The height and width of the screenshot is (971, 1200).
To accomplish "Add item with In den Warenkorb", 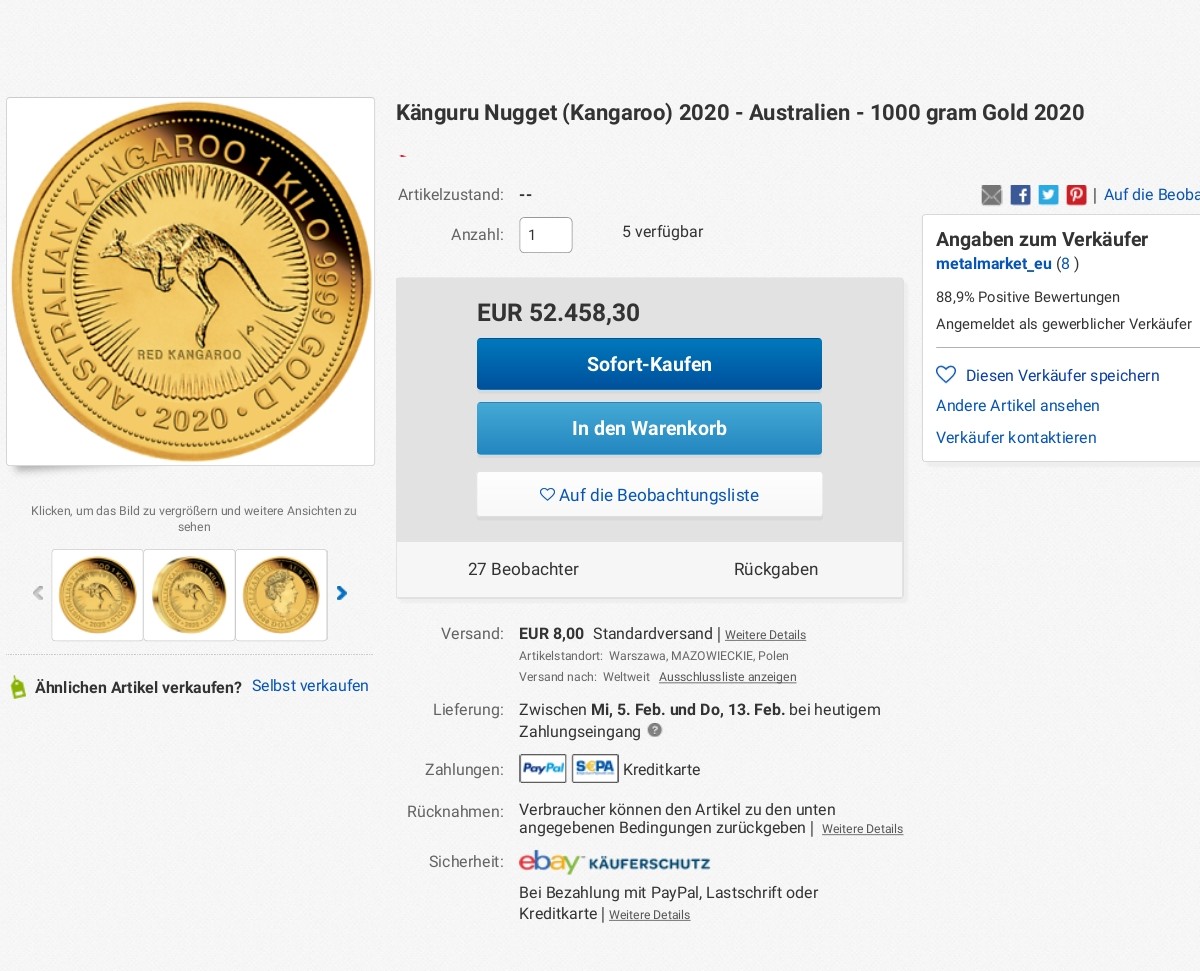I will [649, 428].
